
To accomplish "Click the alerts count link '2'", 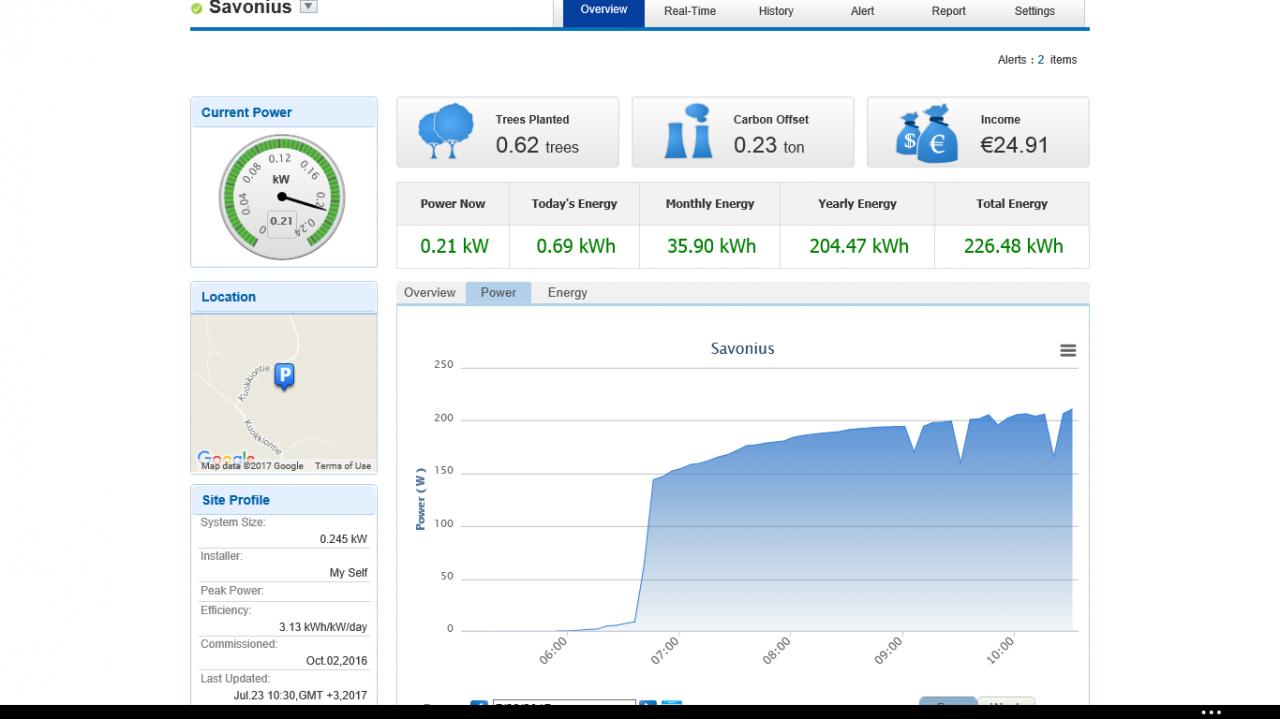I will click(x=1041, y=60).
